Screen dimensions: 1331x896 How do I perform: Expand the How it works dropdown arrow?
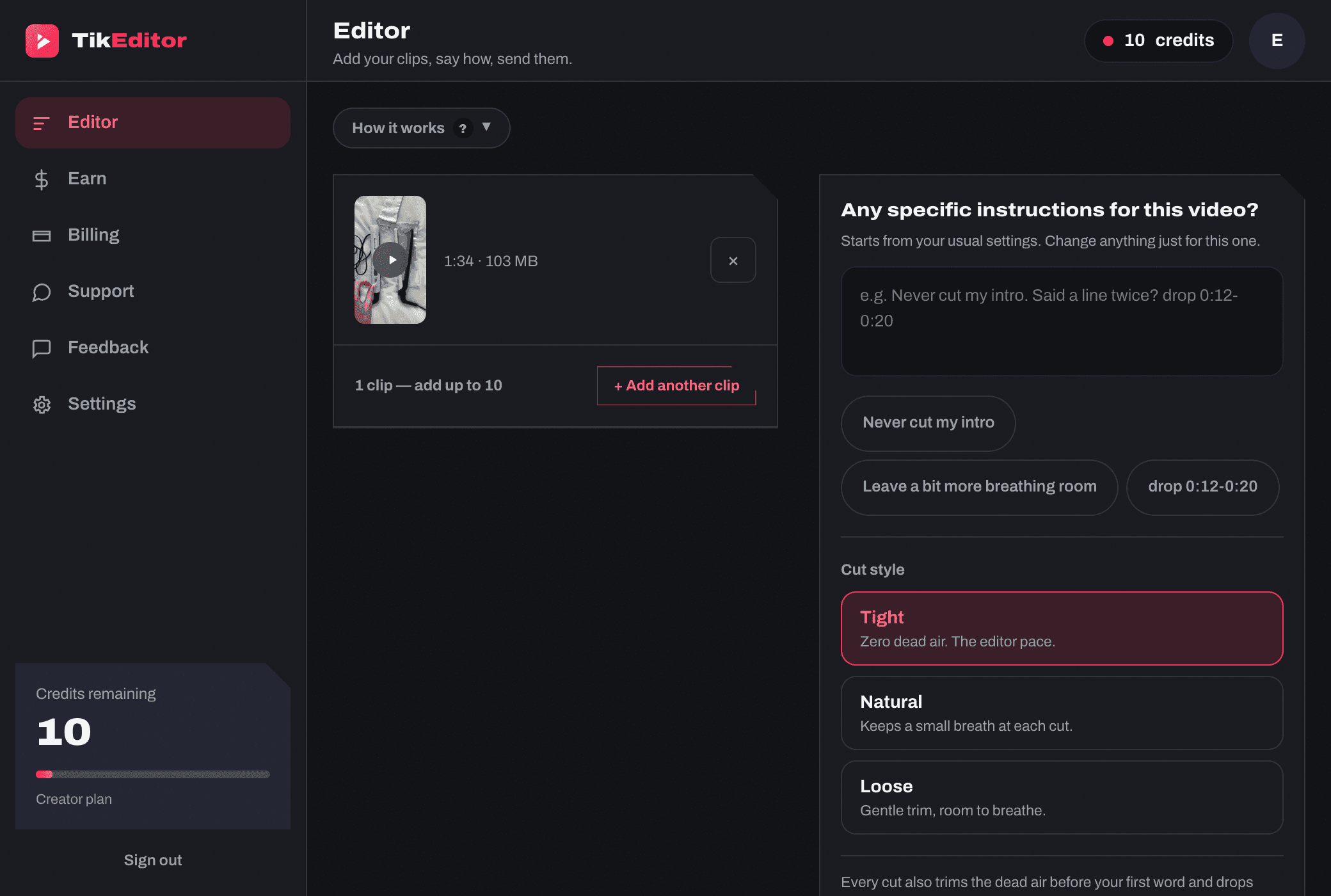[486, 127]
